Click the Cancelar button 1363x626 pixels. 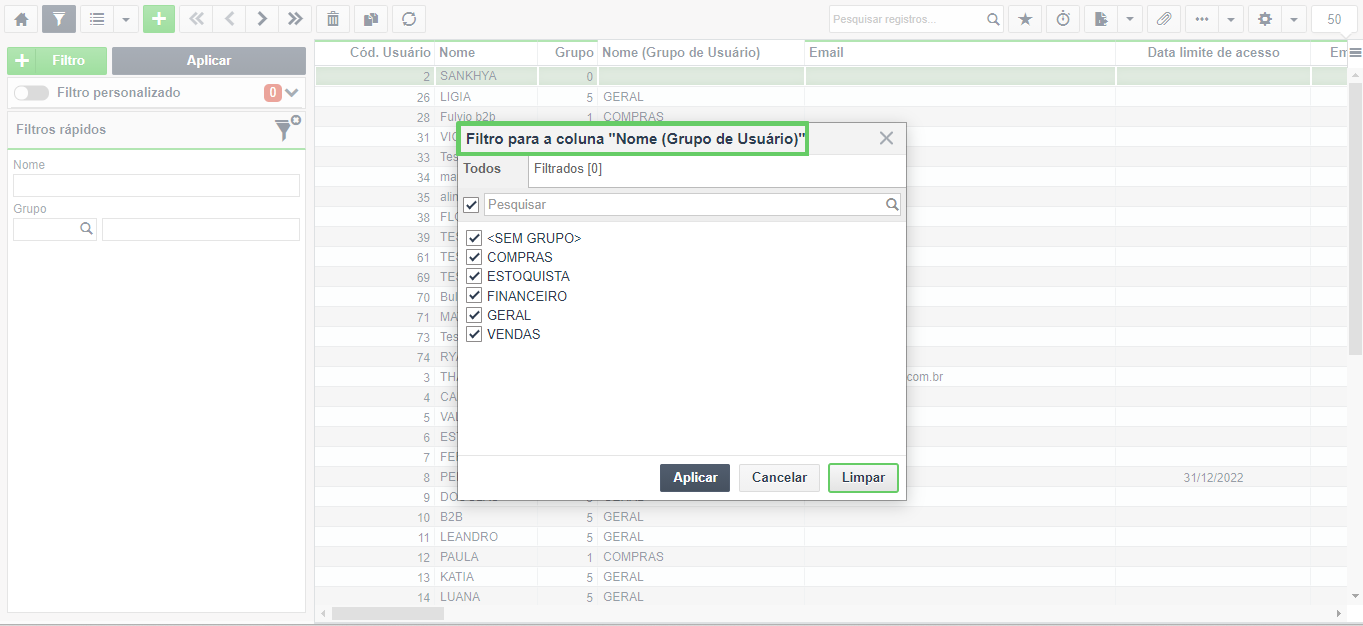point(779,478)
